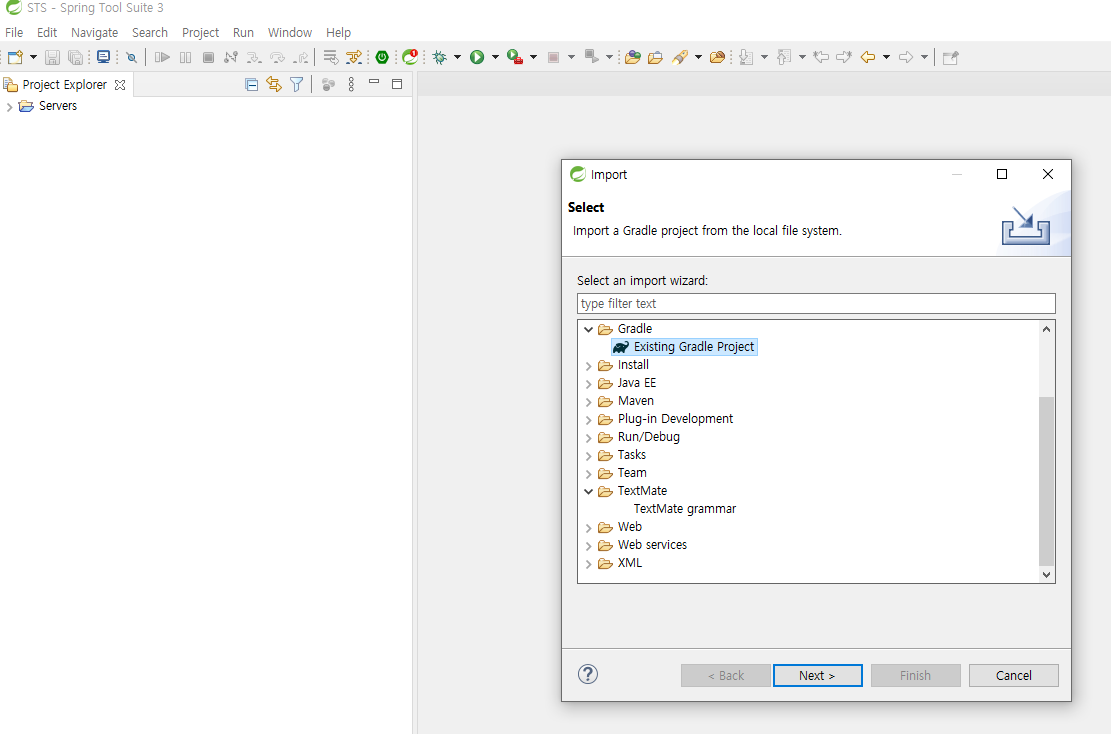1111x734 pixels.
Task: Toggle Skip All Breakpoints icon
Action: [x=131, y=57]
